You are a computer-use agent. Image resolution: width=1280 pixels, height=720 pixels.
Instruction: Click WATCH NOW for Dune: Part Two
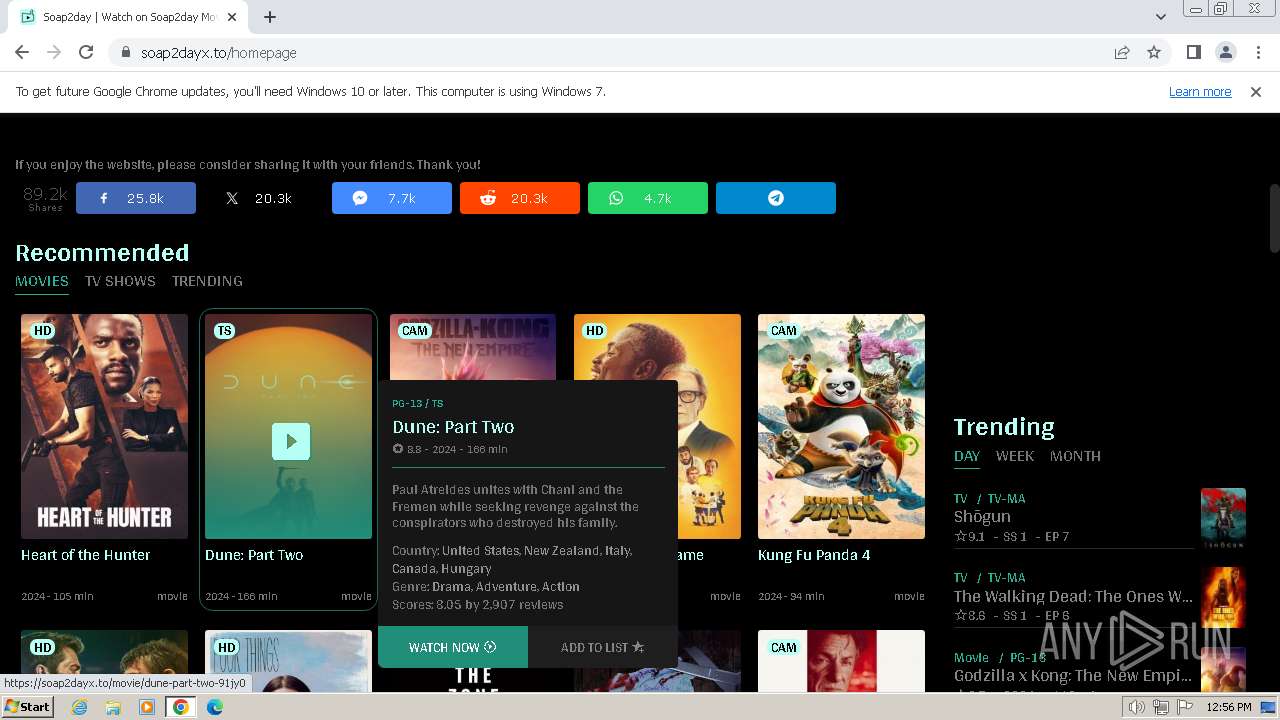[x=453, y=647]
